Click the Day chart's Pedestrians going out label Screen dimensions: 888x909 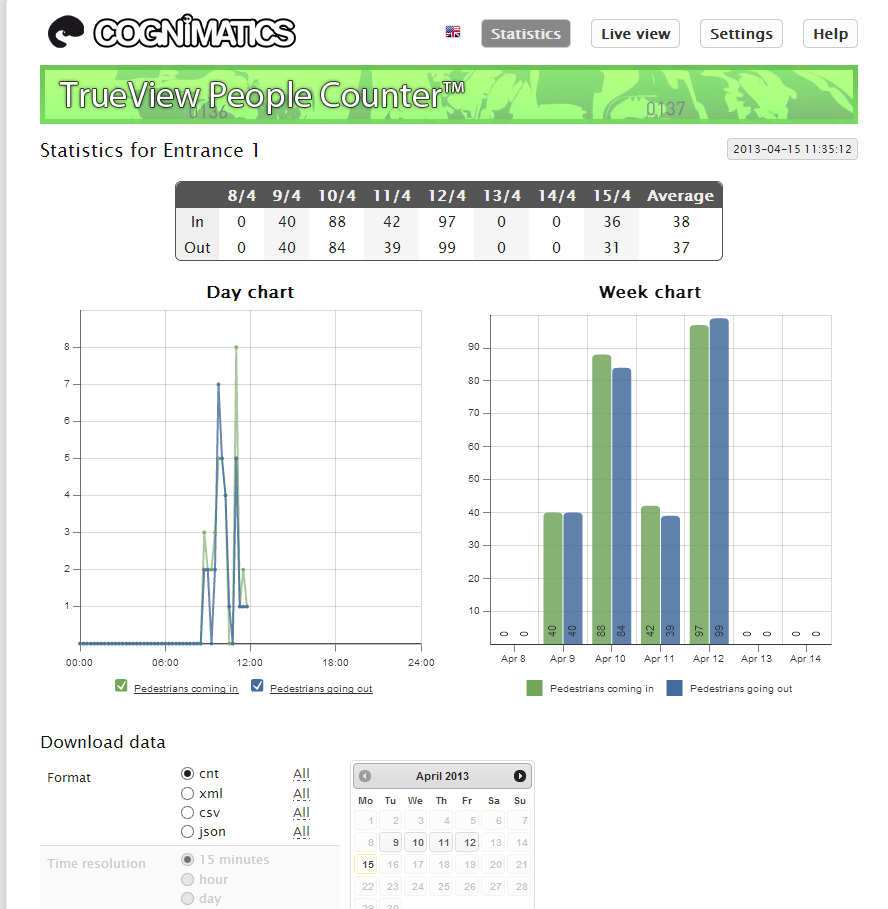[x=321, y=688]
